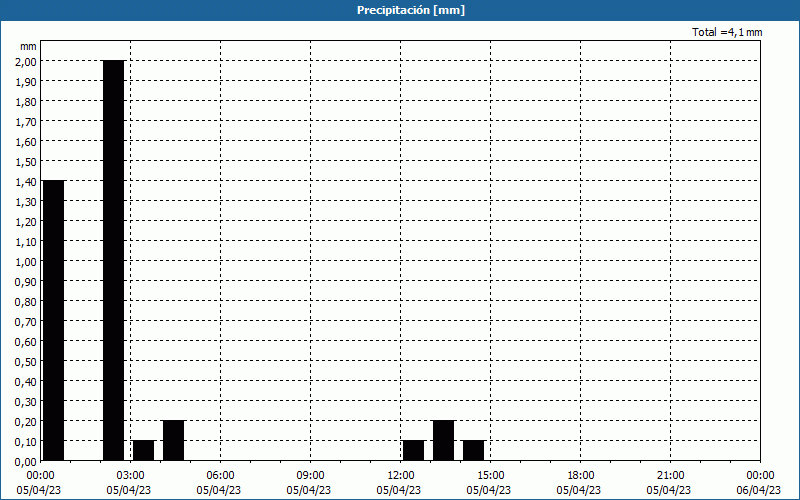This screenshot has width=800, height=500.
Task: Select the '1,80' y-axis value
Action: (26, 102)
